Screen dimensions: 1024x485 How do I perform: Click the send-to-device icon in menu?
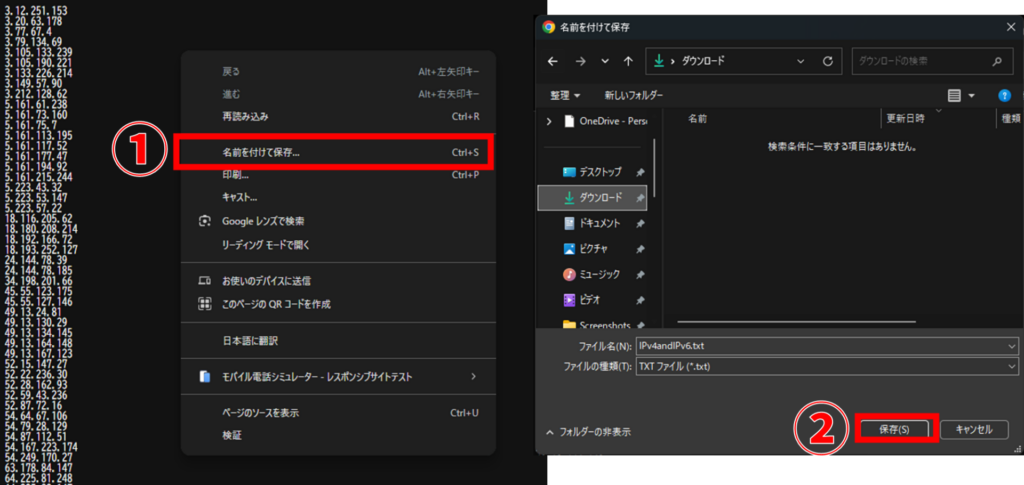(x=204, y=281)
